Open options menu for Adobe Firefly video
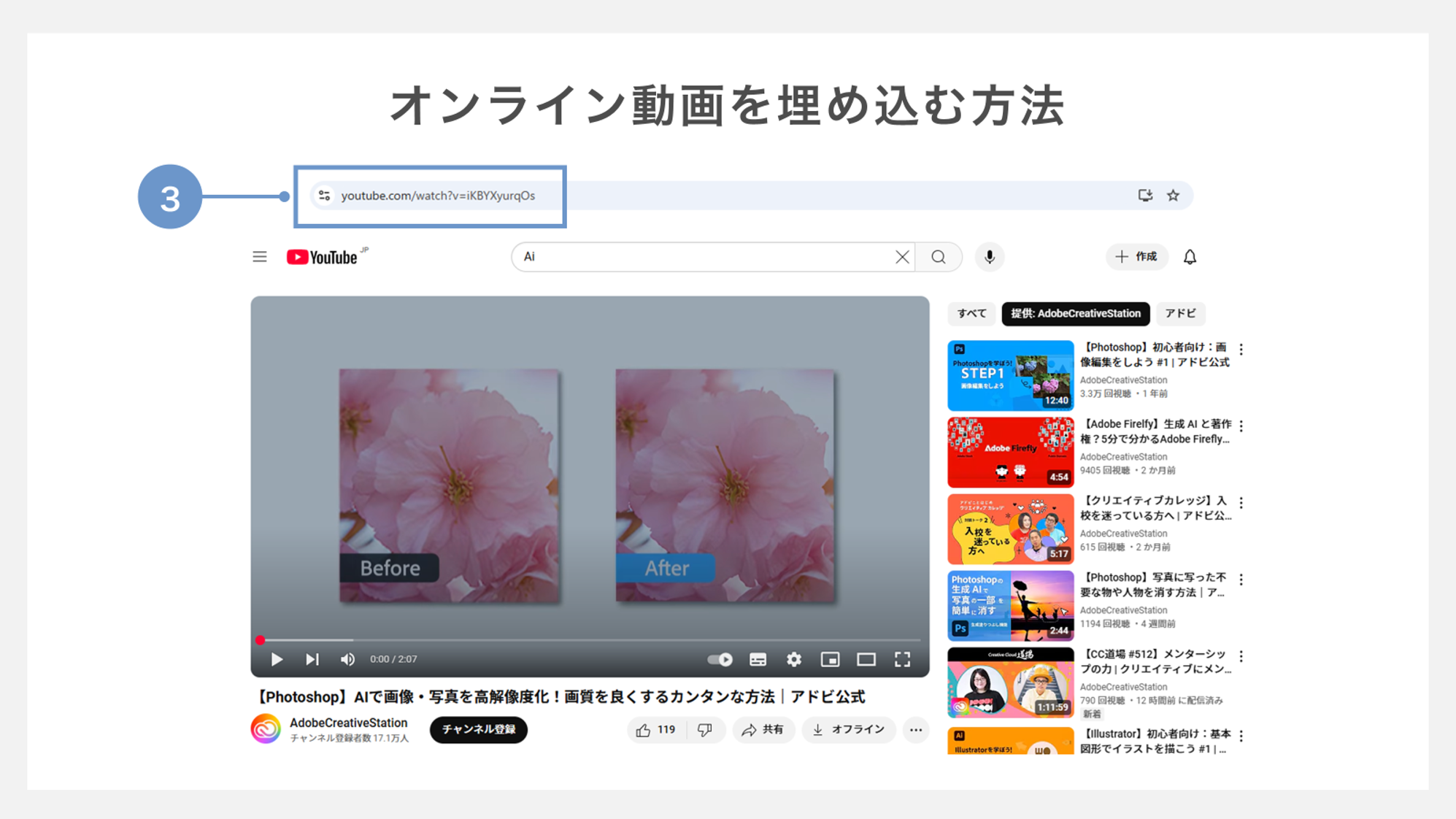The width and height of the screenshot is (1456, 819). (1241, 426)
